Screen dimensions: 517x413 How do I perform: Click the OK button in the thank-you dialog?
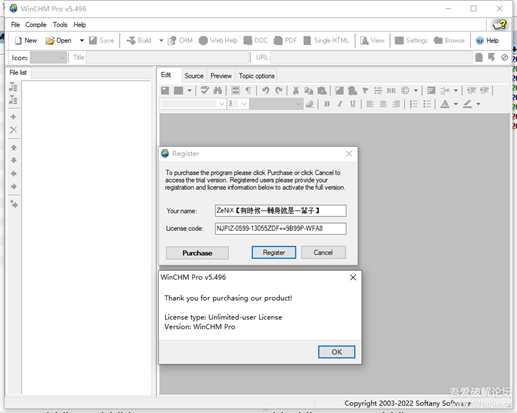(x=336, y=352)
